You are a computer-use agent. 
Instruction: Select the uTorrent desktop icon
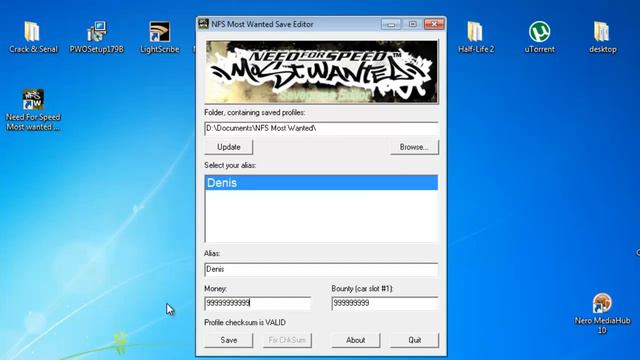coord(540,38)
